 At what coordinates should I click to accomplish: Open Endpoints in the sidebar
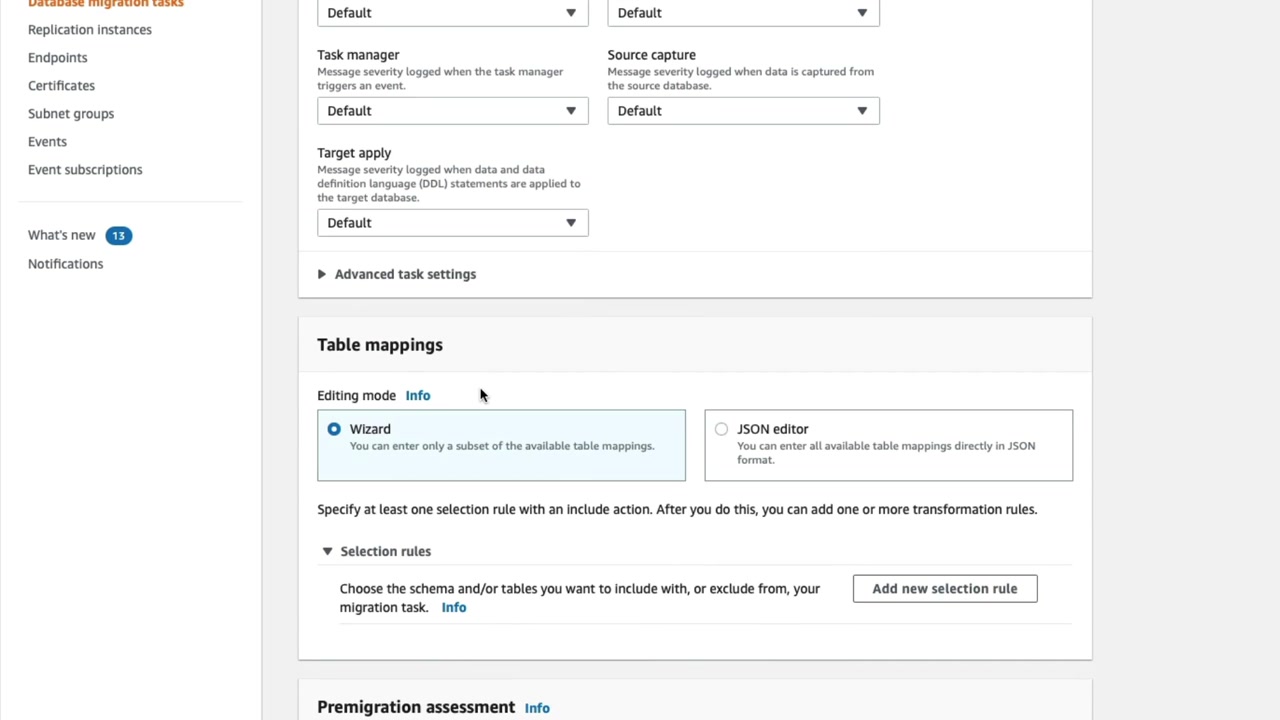[x=58, y=58]
